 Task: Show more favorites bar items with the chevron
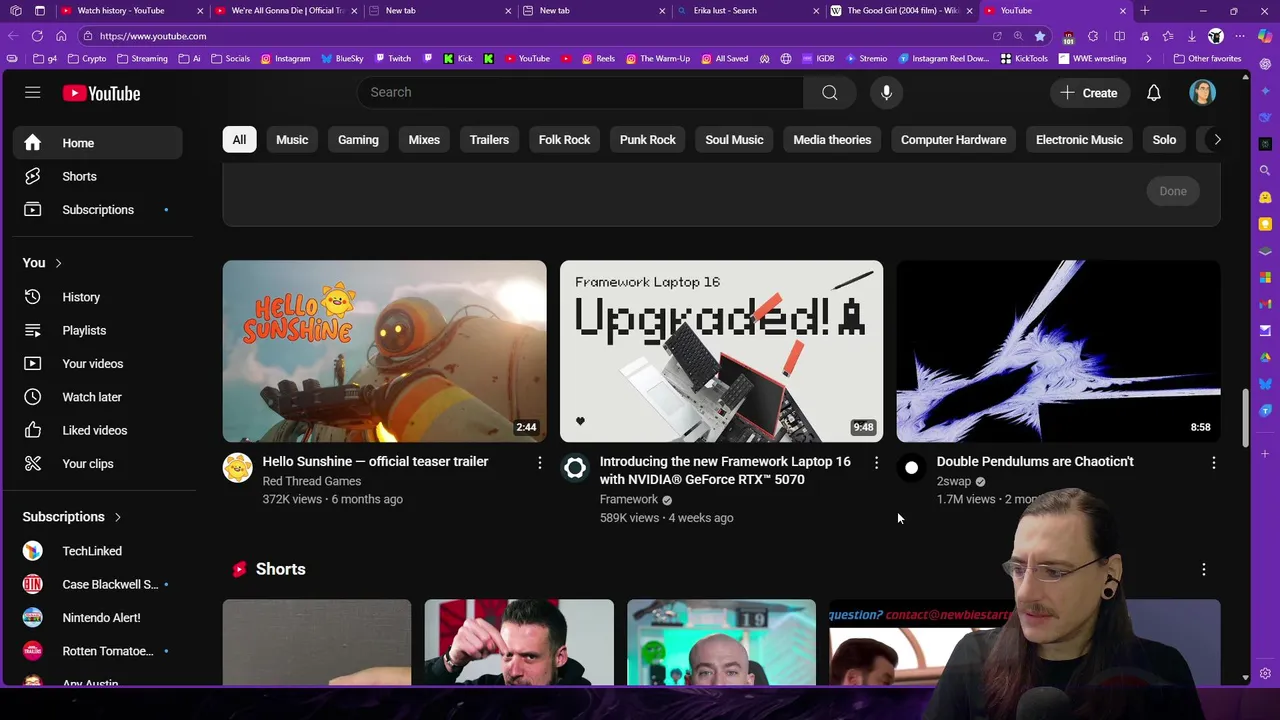[1148, 59]
